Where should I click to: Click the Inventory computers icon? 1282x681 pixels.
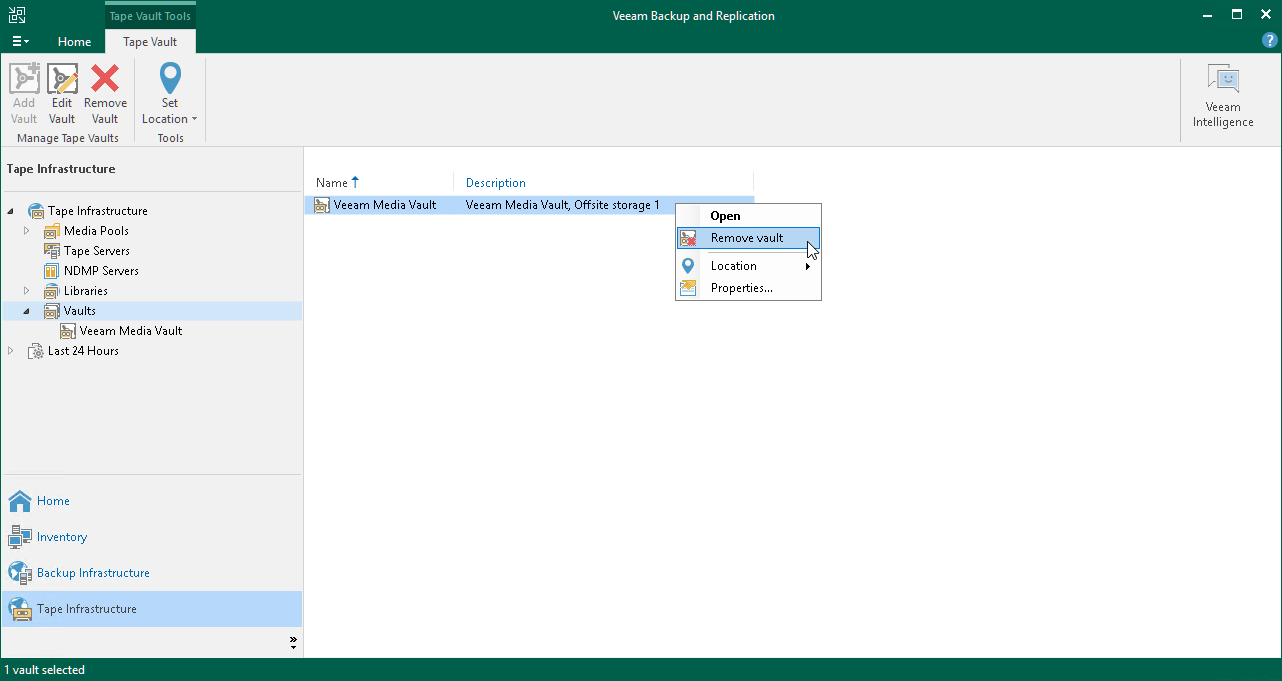point(20,537)
